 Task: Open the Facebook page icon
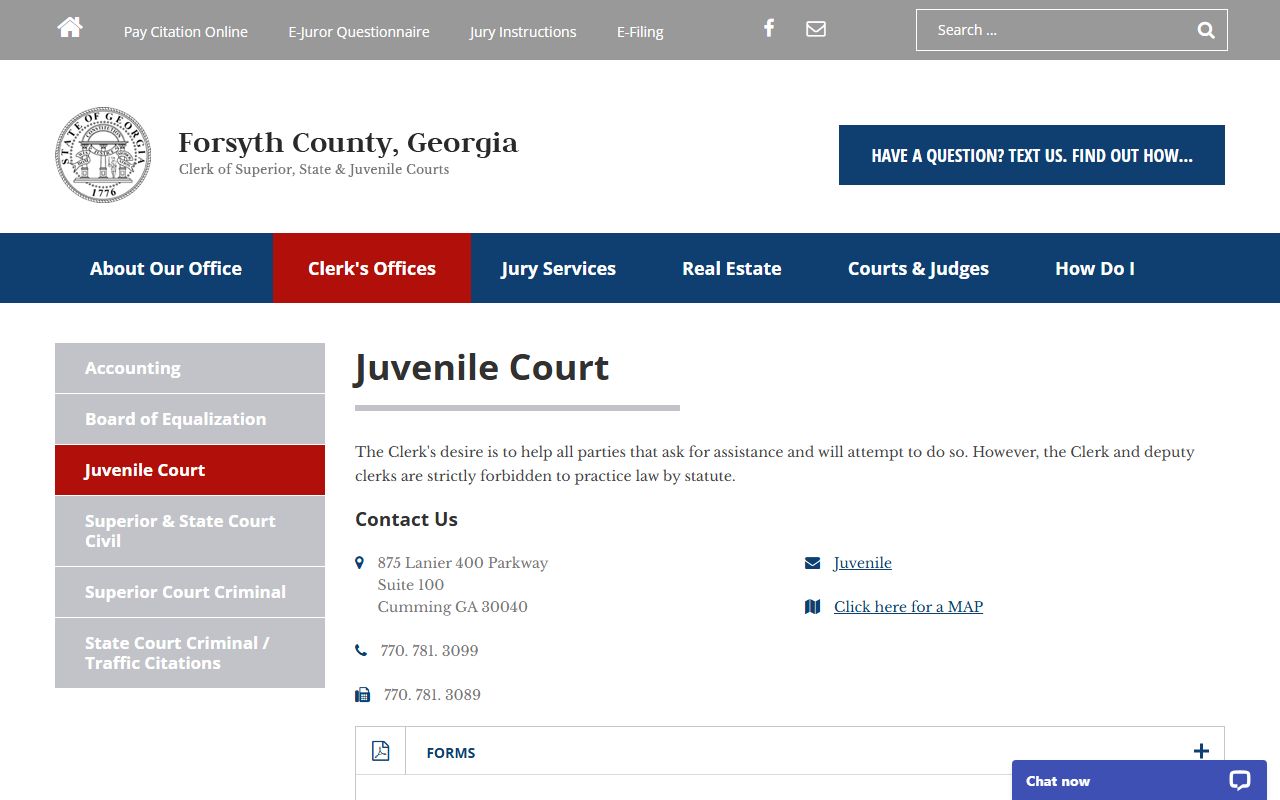click(x=769, y=28)
